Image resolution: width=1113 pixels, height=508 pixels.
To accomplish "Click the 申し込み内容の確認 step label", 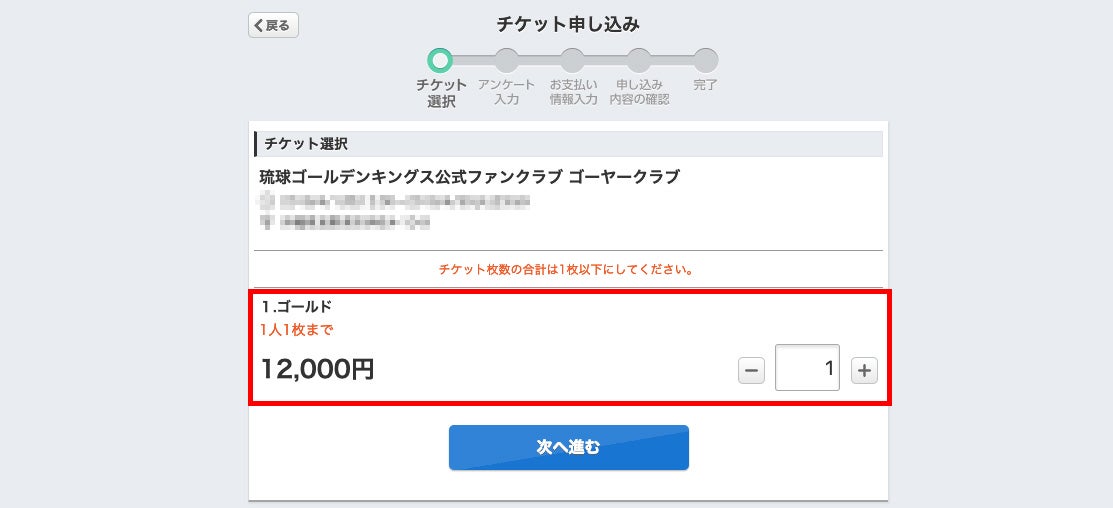I will (639, 92).
